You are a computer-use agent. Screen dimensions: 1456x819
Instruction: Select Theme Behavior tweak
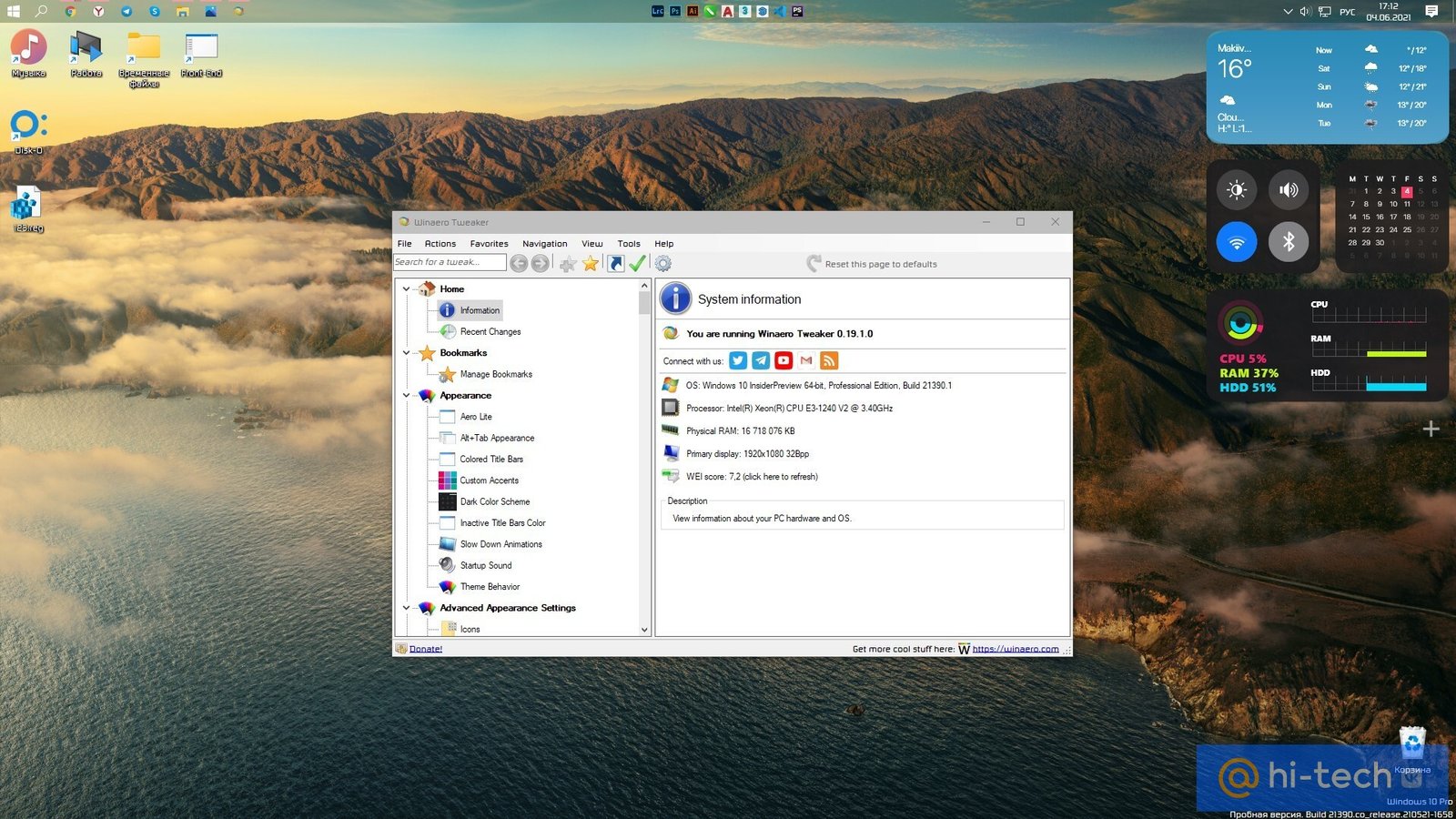point(490,587)
